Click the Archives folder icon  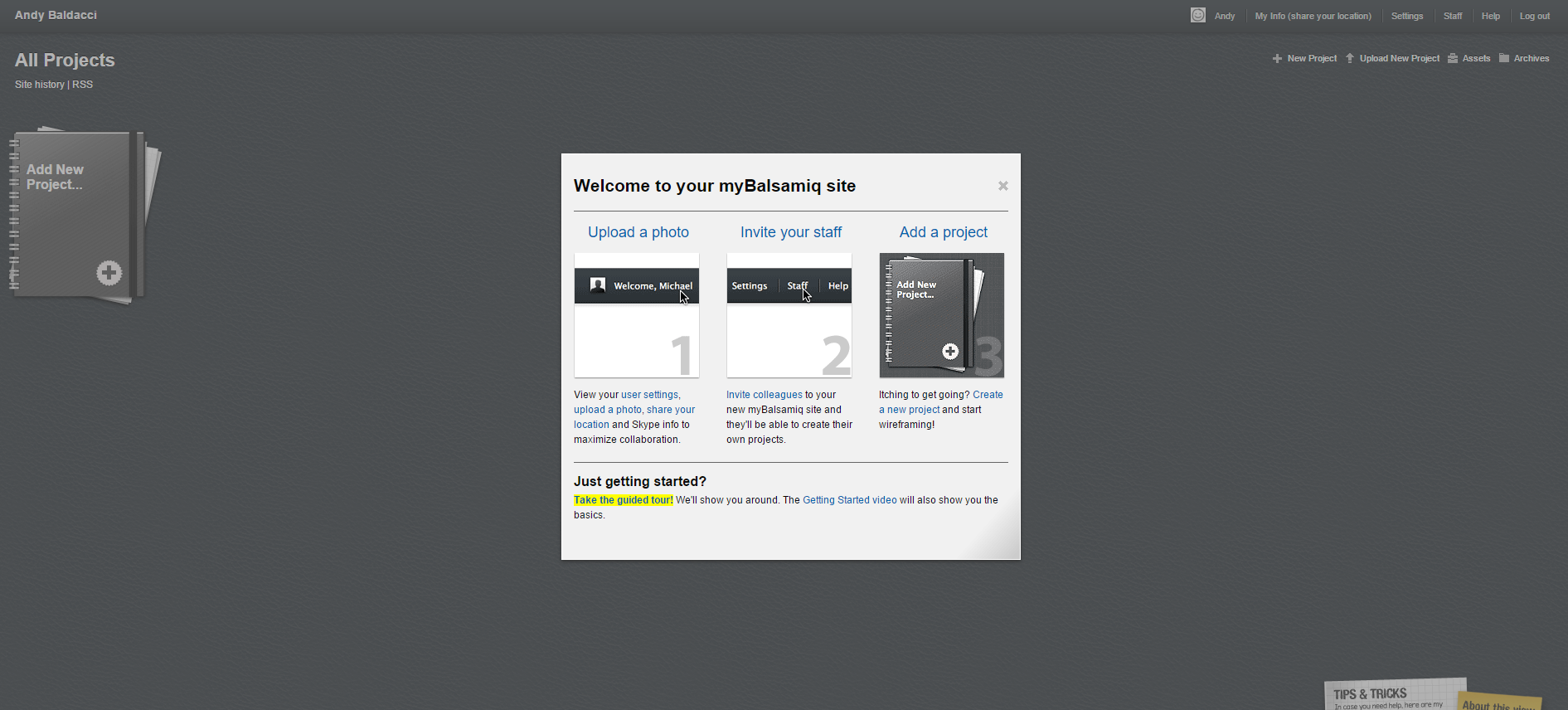(1504, 58)
